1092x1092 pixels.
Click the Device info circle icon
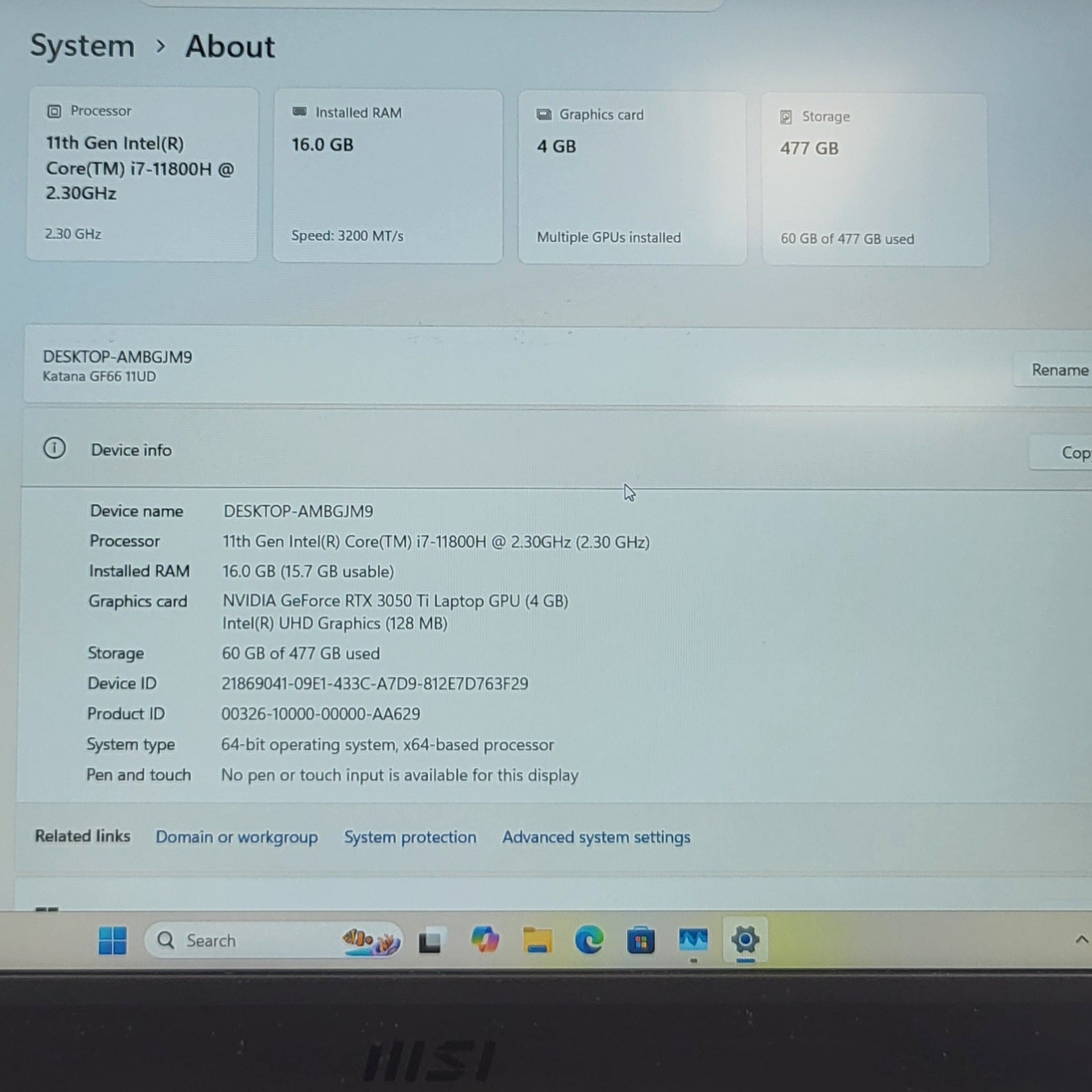55,449
